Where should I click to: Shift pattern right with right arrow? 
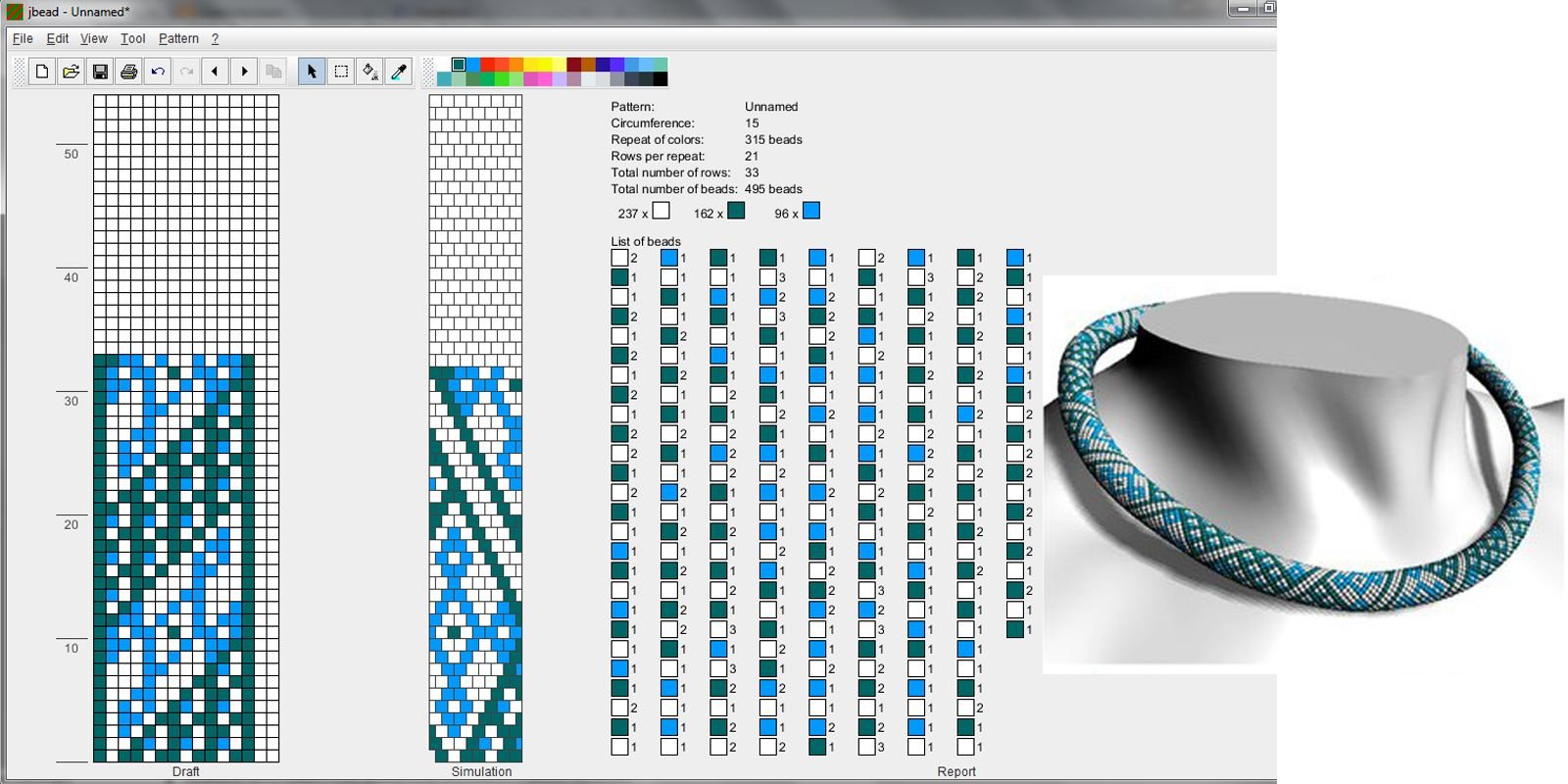(245, 72)
